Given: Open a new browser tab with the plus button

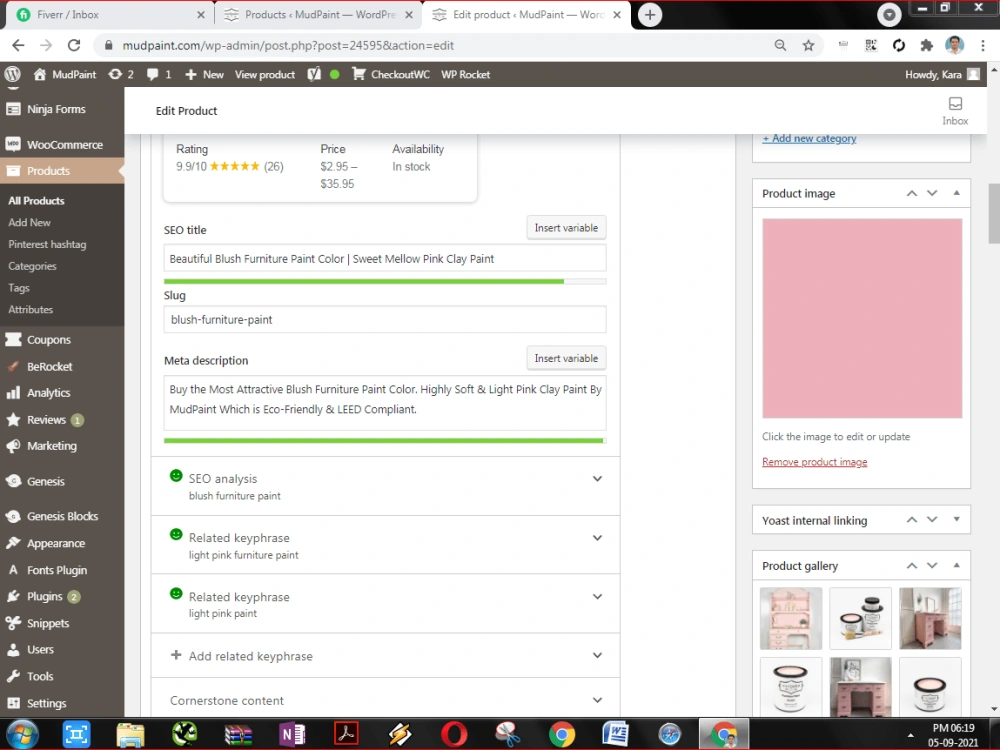Looking at the screenshot, I should click(649, 15).
